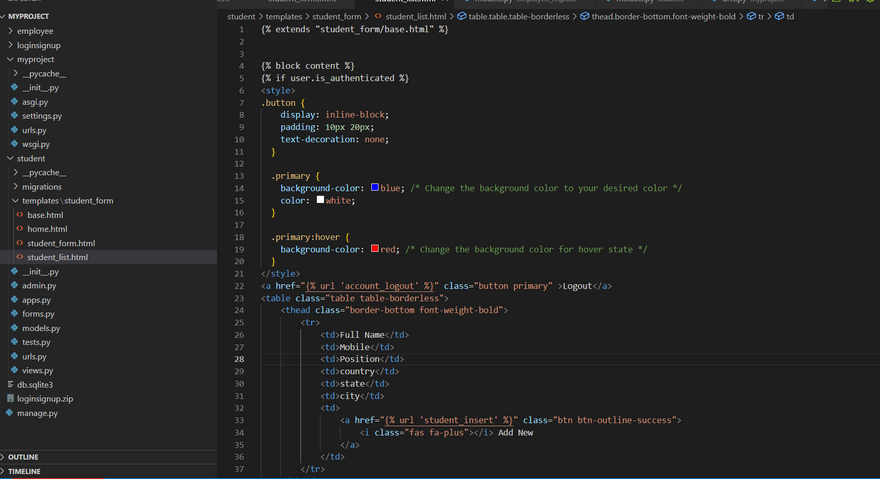Click the red color swatch for hover

tap(374, 249)
